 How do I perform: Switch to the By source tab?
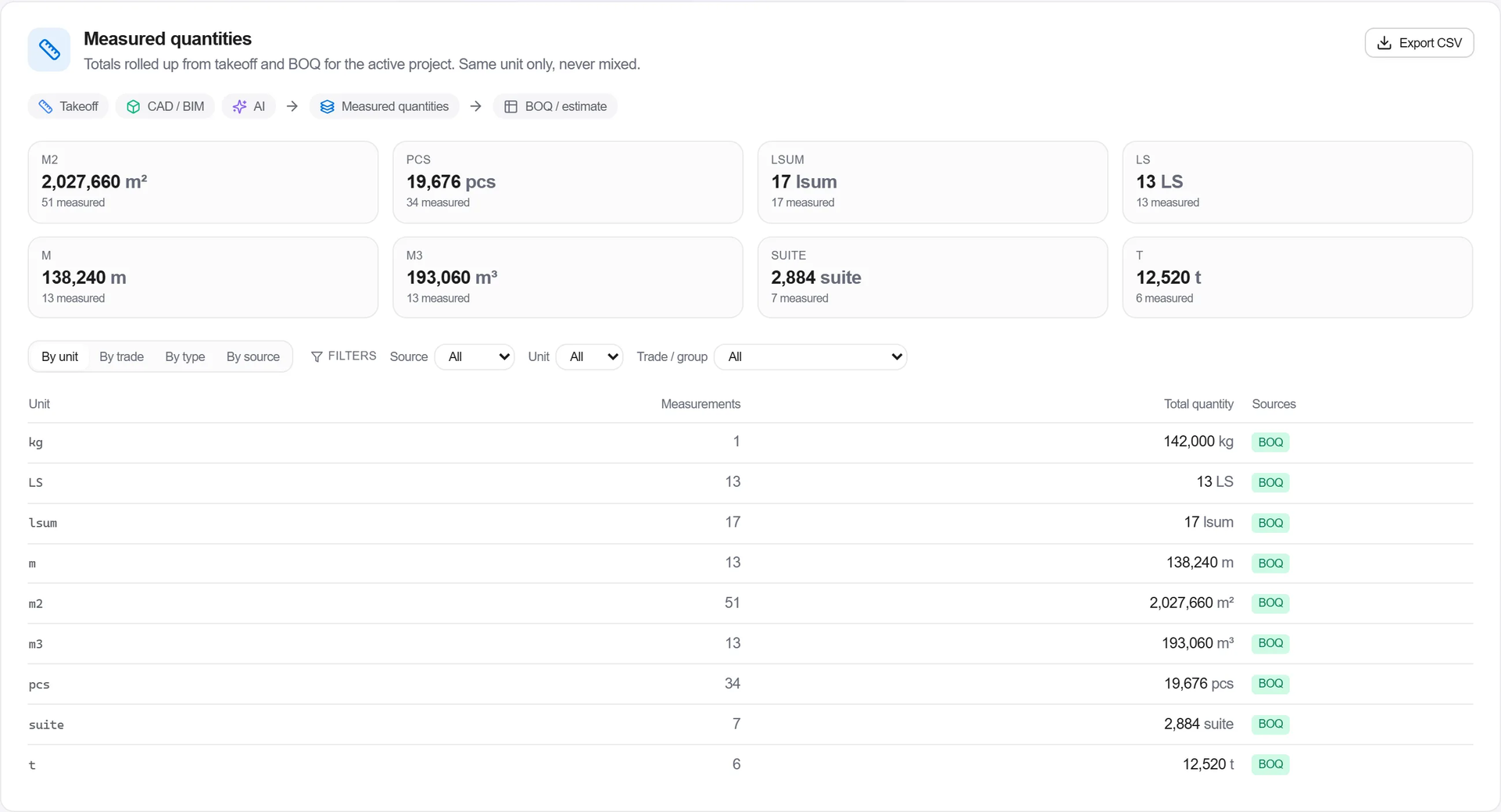[x=253, y=356]
